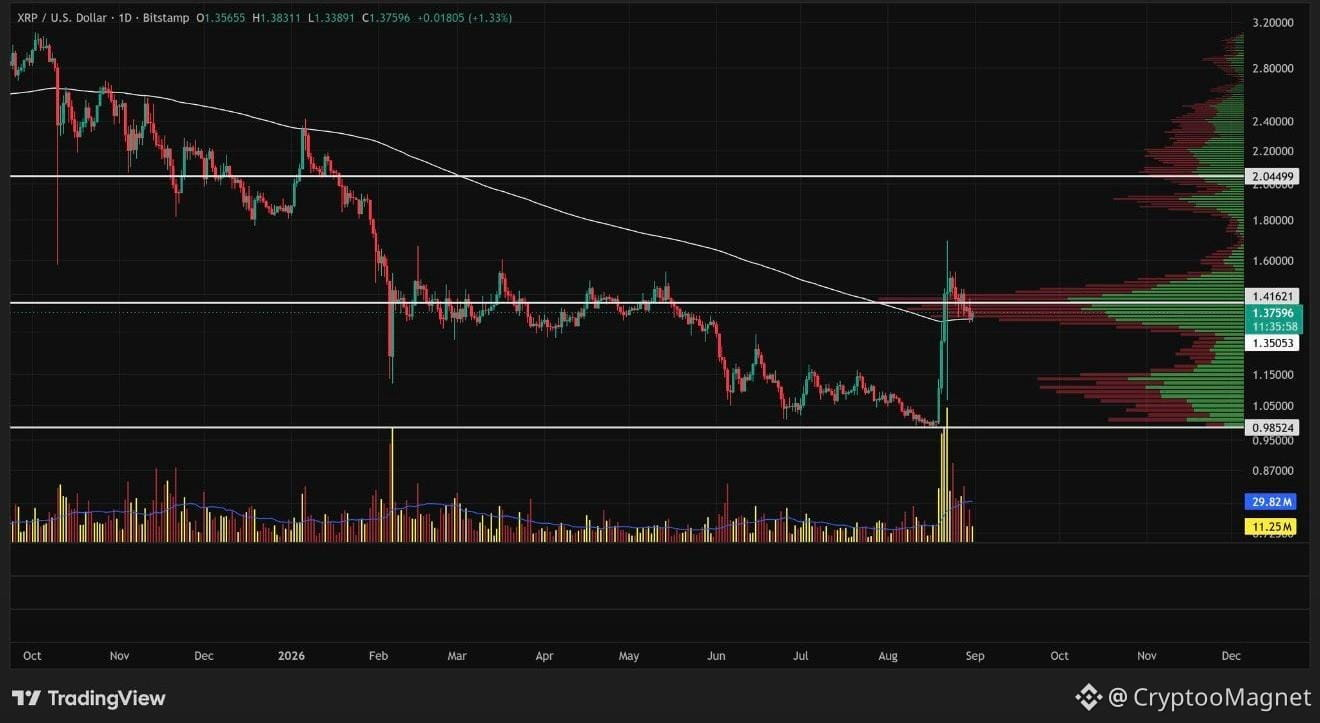
Task: Click the 2.40000 price axis tick
Action: [1274, 121]
